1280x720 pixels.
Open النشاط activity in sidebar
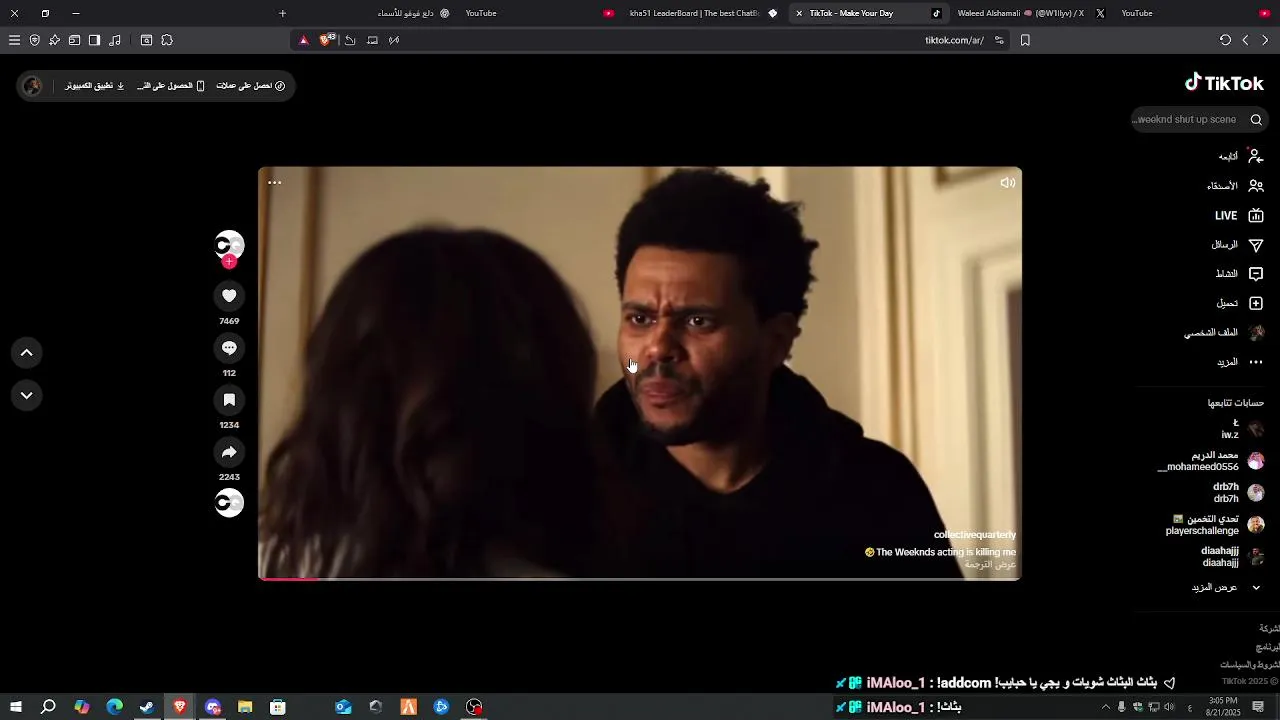(x=1239, y=274)
